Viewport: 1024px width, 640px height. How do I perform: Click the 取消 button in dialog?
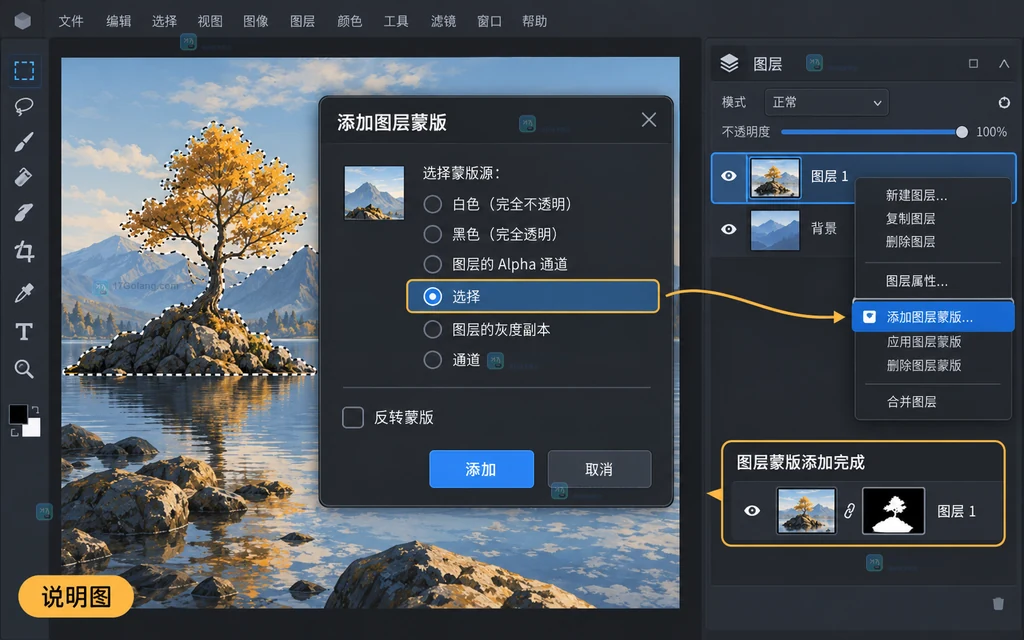(599, 469)
